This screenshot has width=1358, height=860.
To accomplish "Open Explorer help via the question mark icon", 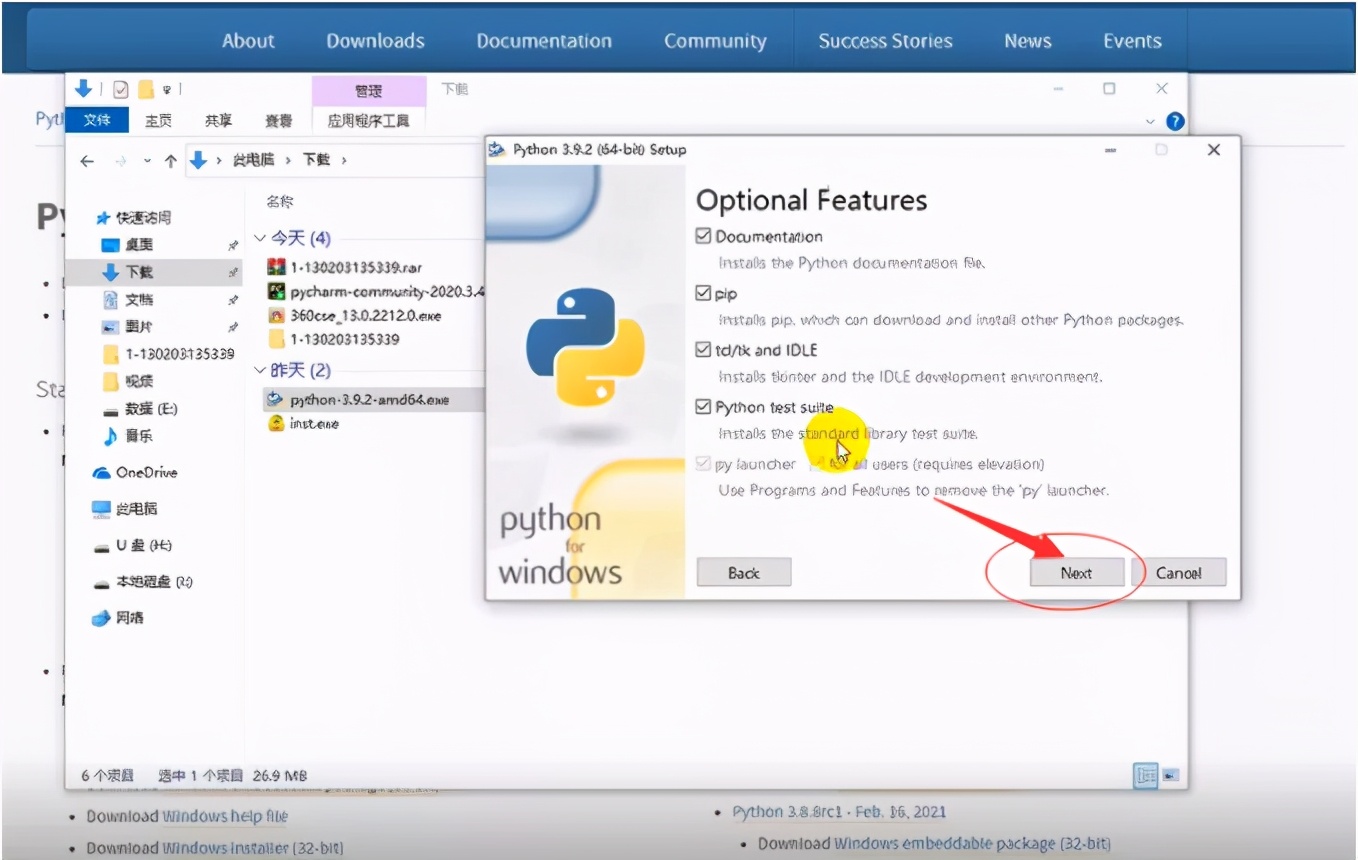I will [x=1175, y=121].
